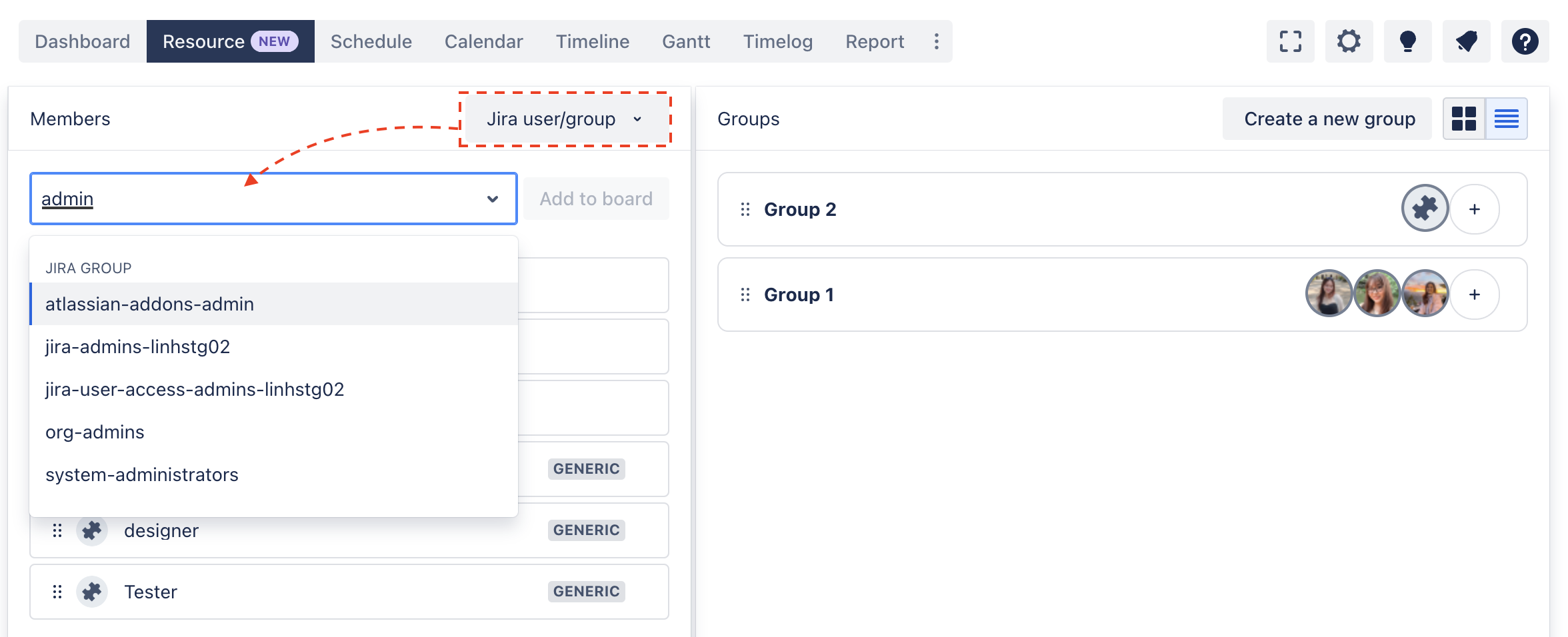Viewport: 1568px width, 637px height.
Task: Grab the drag handle beside Group 1
Action: tap(745, 295)
